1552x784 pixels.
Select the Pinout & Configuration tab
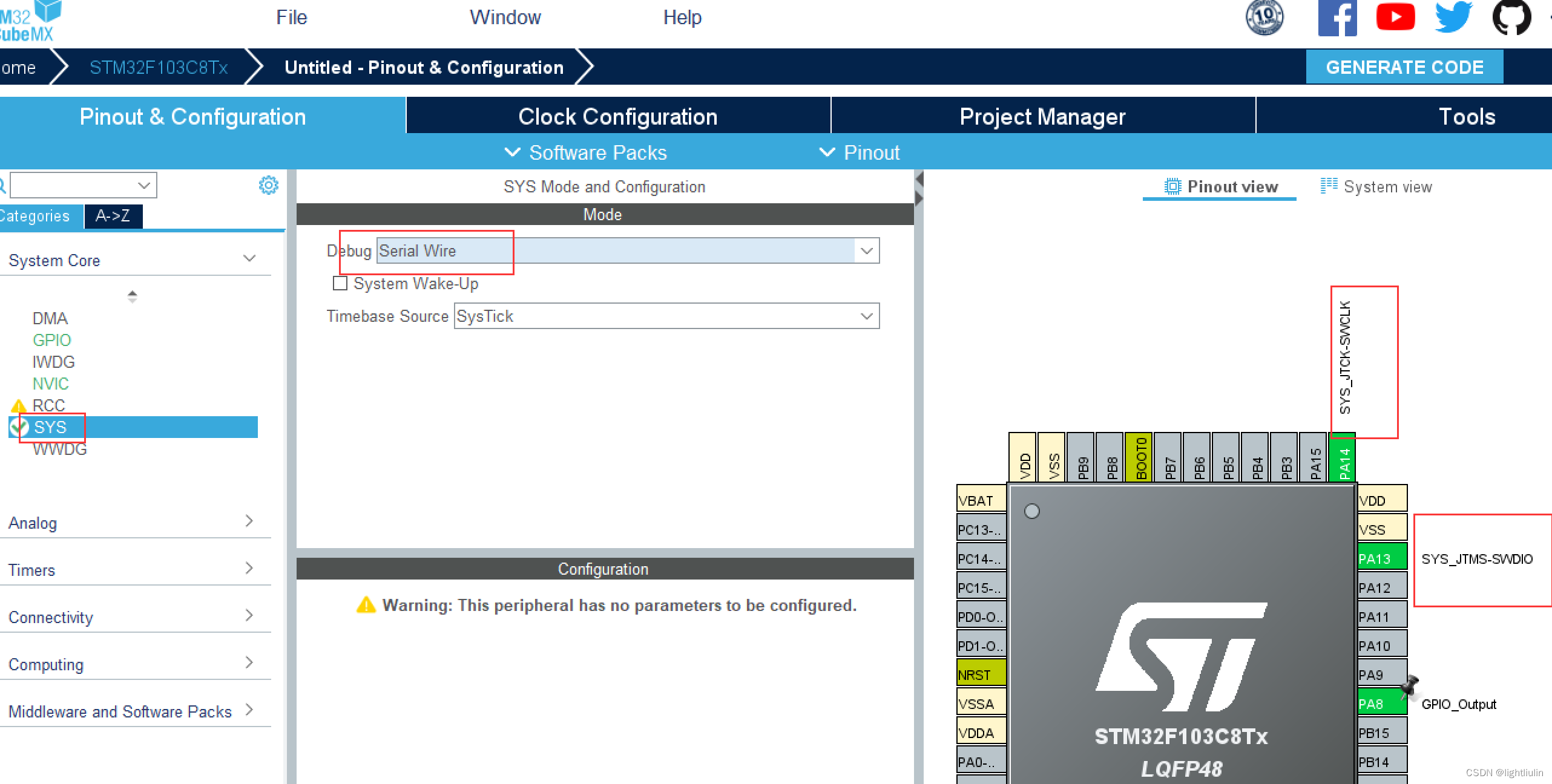(x=202, y=116)
